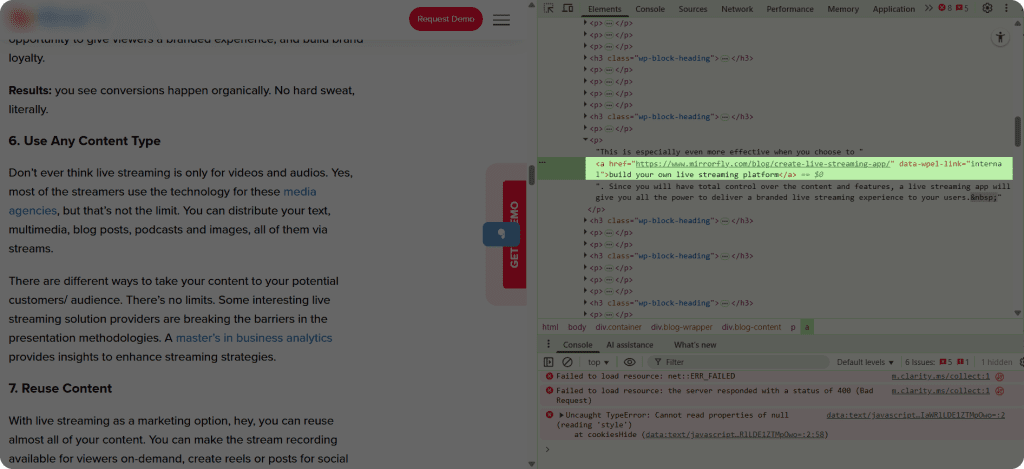
Task: Click the floating accessibility person icon
Action: pyautogui.click(x=1000, y=38)
